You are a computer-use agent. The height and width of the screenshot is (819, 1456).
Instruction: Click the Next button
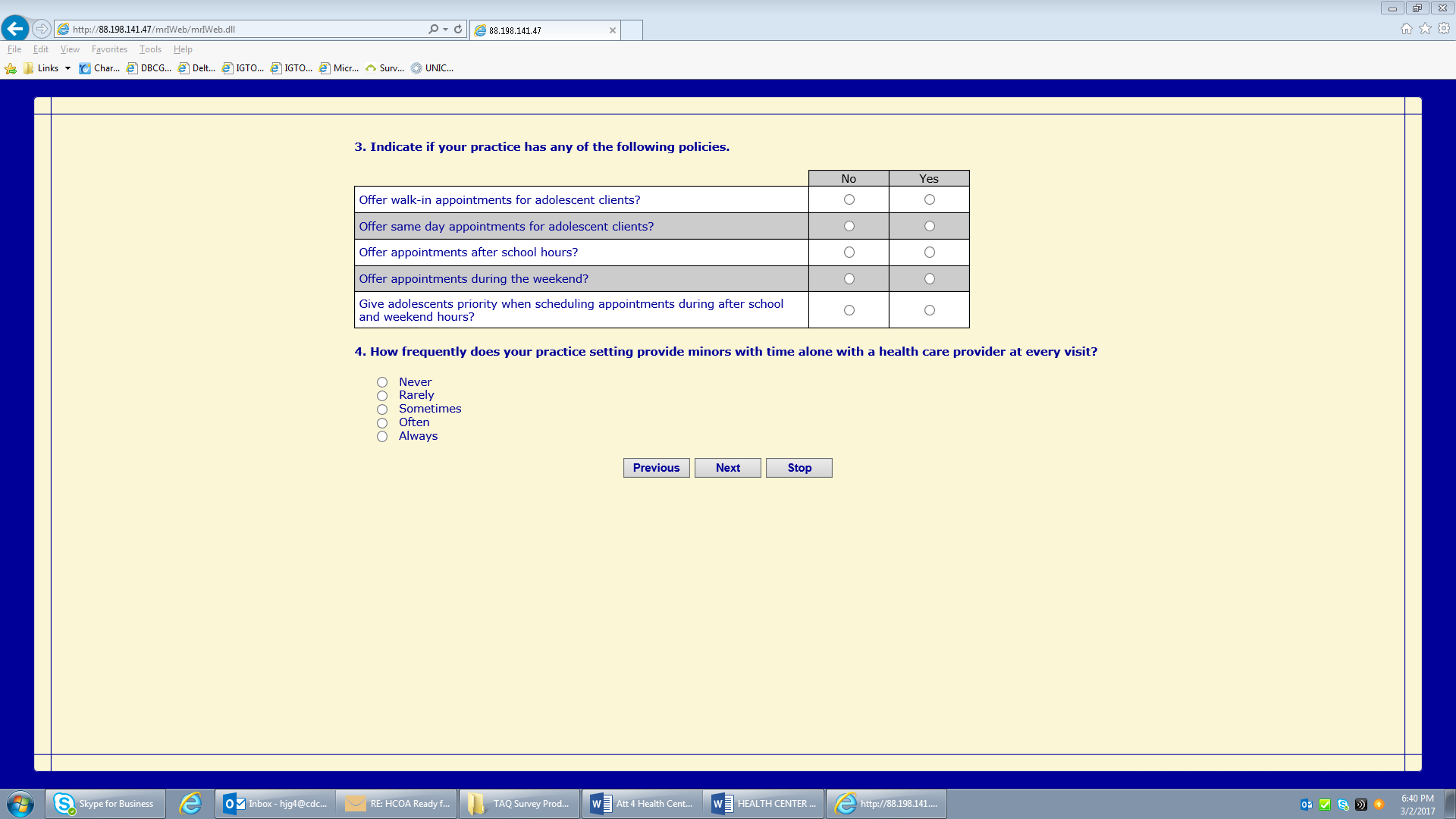pyautogui.click(x=727, y=468)
